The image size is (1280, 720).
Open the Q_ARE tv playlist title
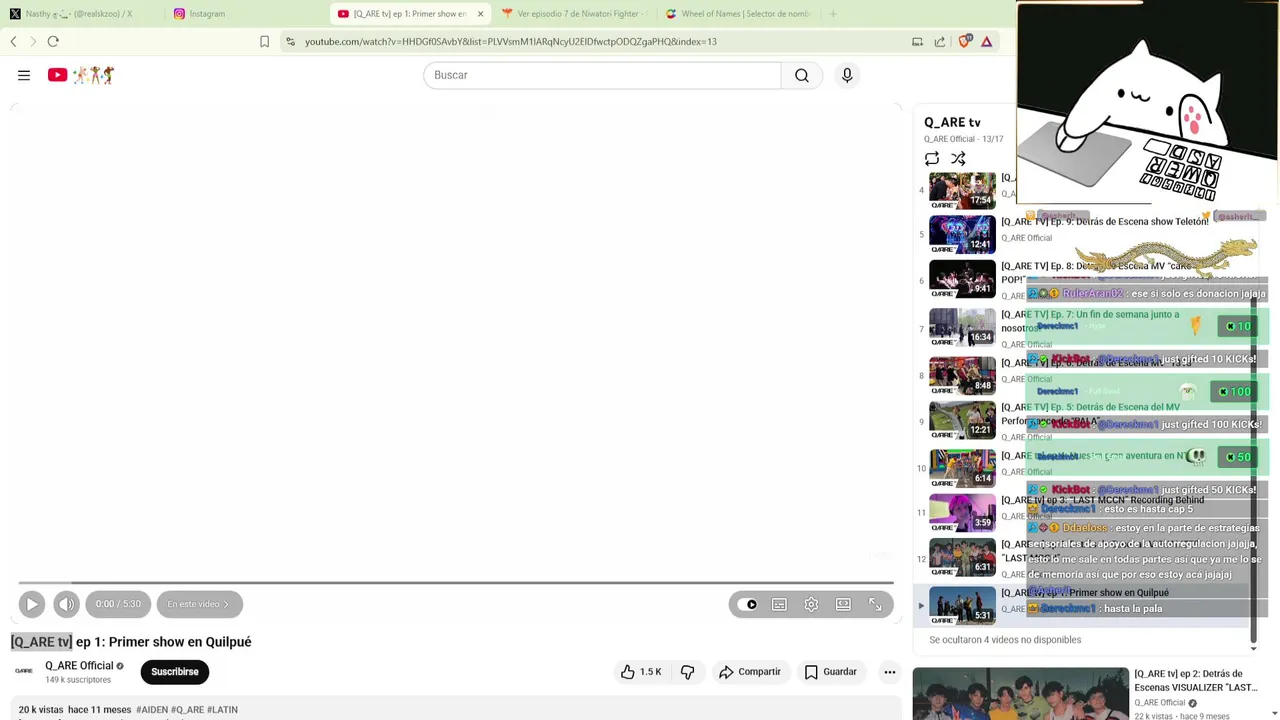952,122
